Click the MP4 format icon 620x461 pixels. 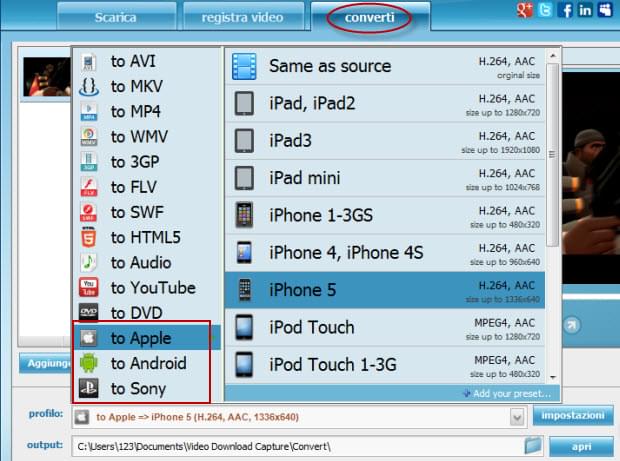coord(89,112)
